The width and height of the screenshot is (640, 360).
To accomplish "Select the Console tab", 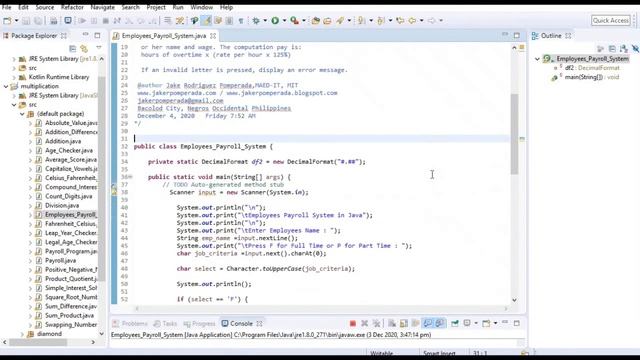I will point(242,323).
